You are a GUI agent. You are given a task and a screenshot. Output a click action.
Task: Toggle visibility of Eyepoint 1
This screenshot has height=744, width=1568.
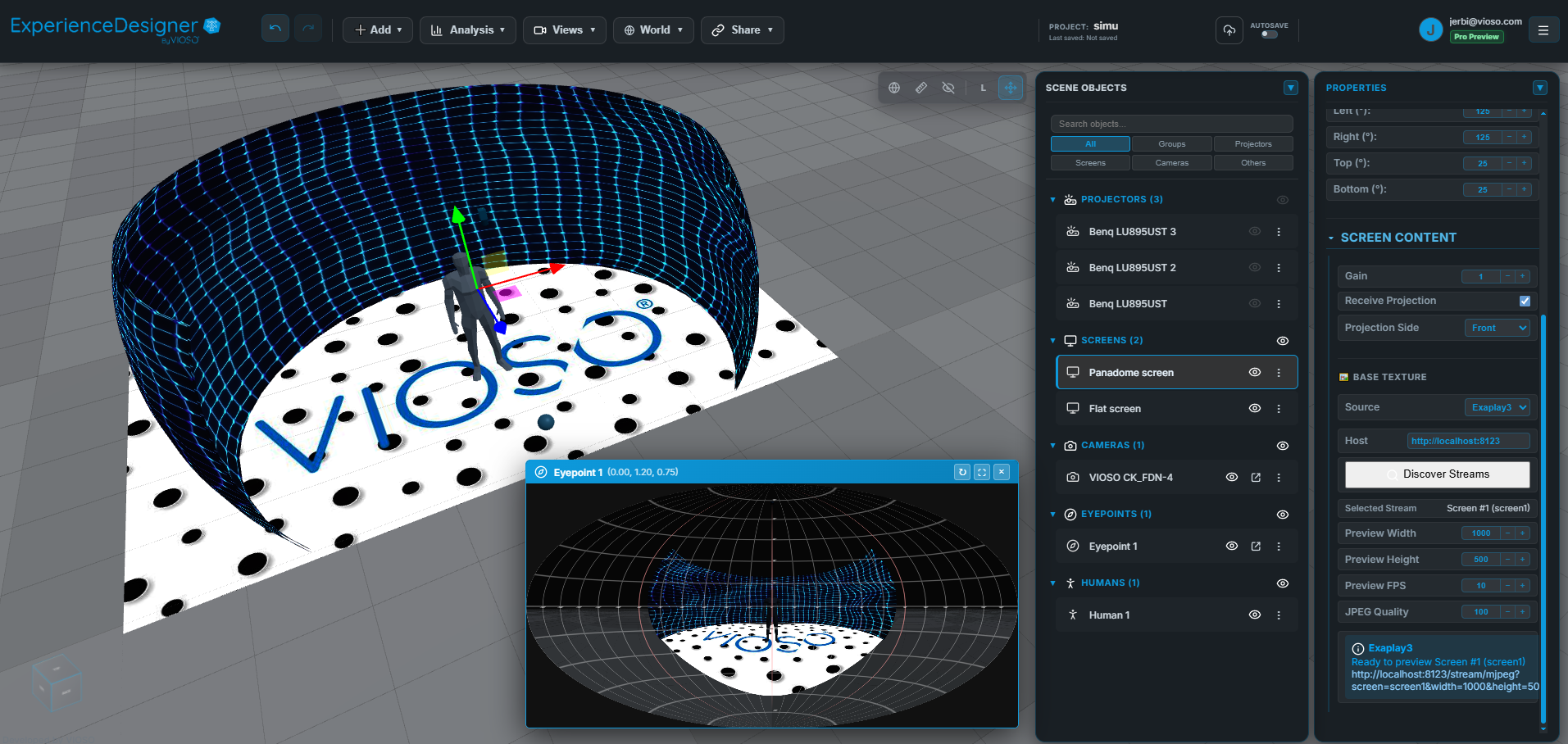[x=1232, y=547]
